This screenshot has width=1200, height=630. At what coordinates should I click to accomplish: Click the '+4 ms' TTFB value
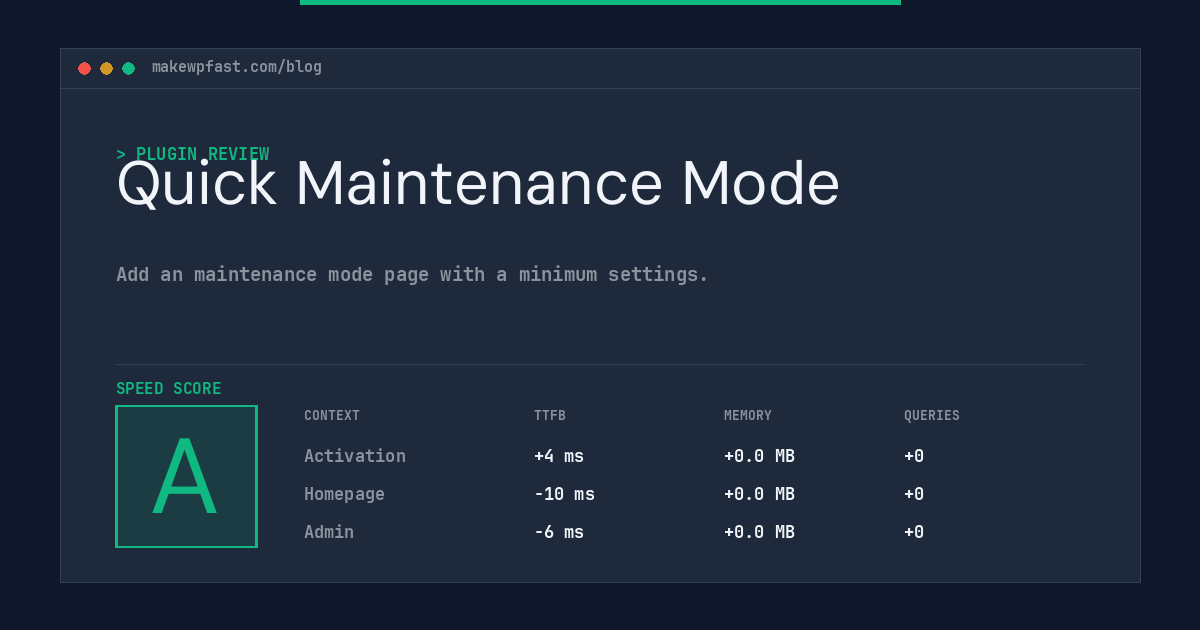(x=559, y=456)
